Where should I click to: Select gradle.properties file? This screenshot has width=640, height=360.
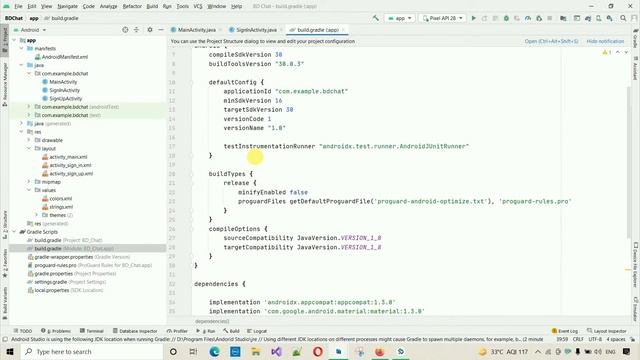pyautogui.click(x=71, y=273)
